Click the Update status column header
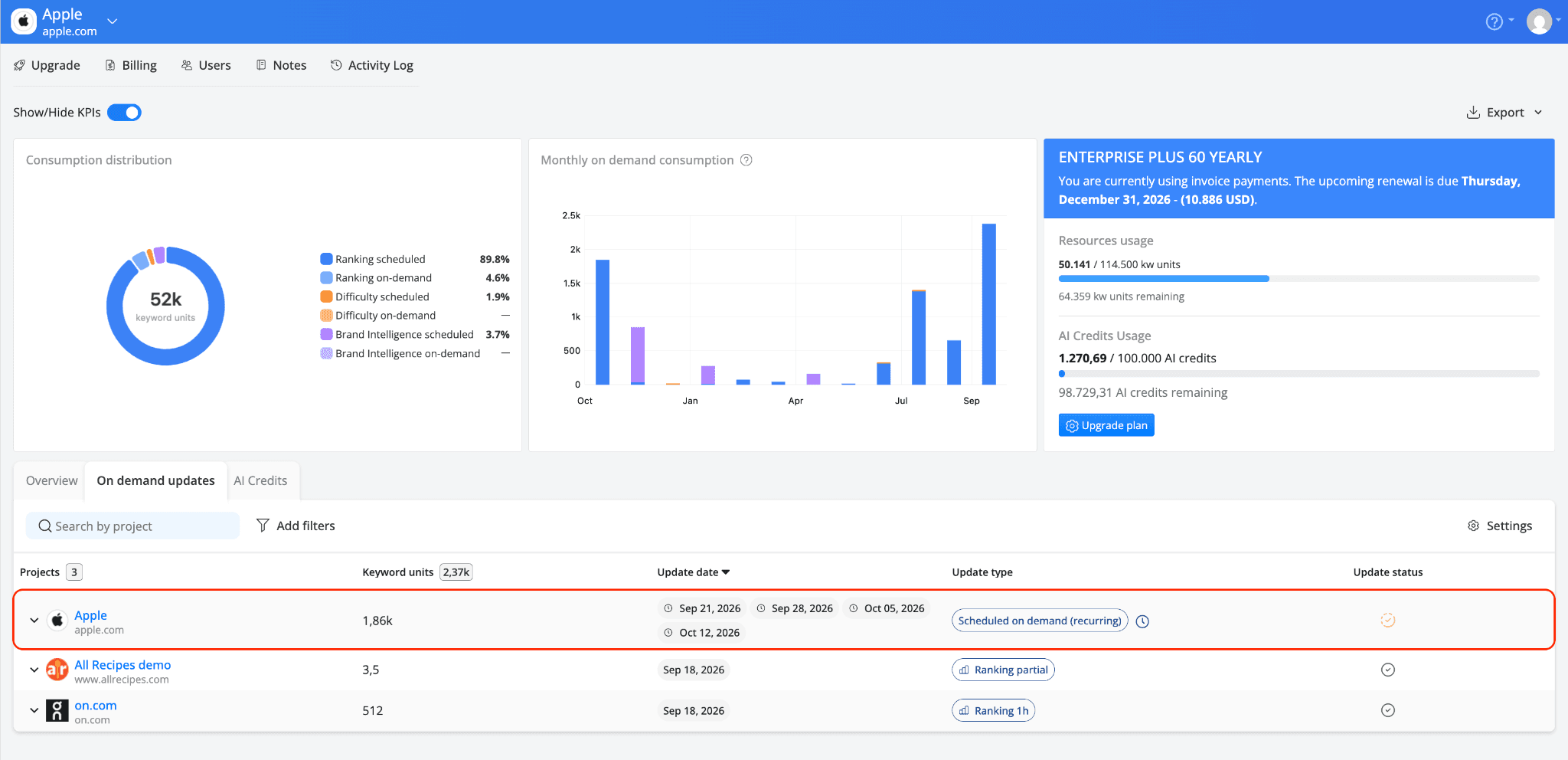 1388,572
